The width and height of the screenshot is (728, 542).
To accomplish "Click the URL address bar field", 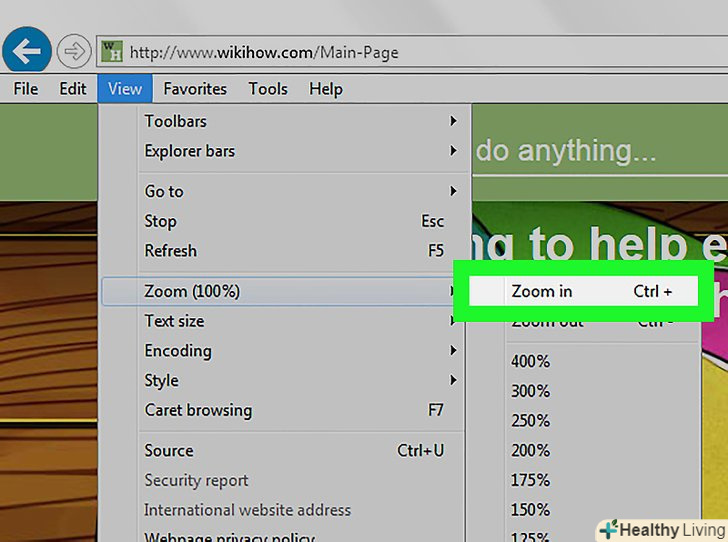I will tap(412, 52).
